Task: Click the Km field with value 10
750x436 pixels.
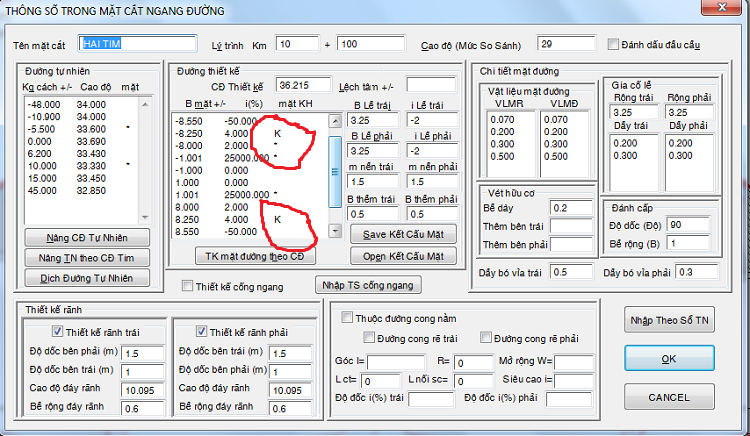Action: (297, 44)
